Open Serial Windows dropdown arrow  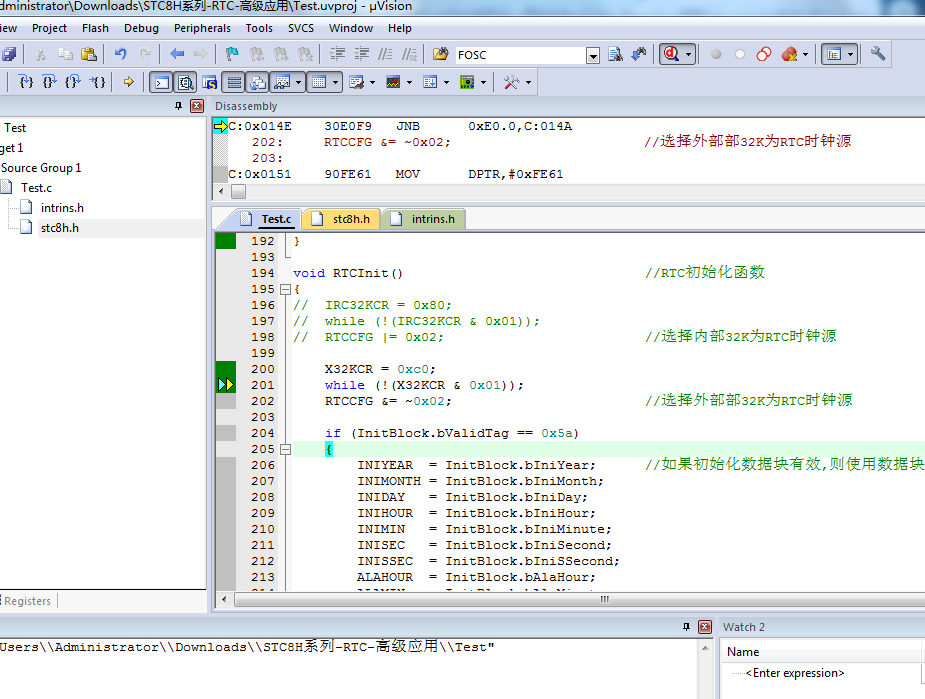point(372,83)
